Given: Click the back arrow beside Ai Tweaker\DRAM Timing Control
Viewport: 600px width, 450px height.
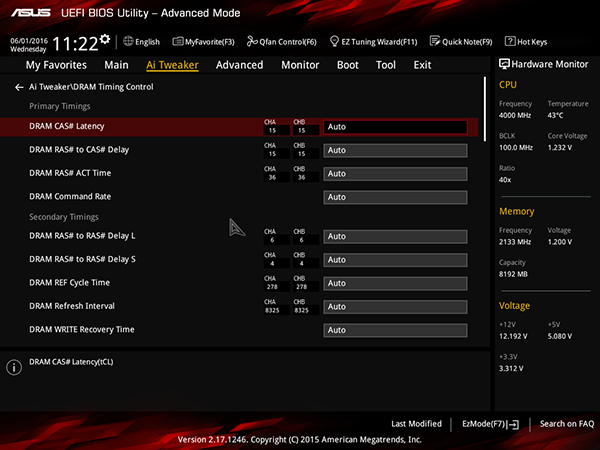Looking at the screenshot, I should click(19, 87).
